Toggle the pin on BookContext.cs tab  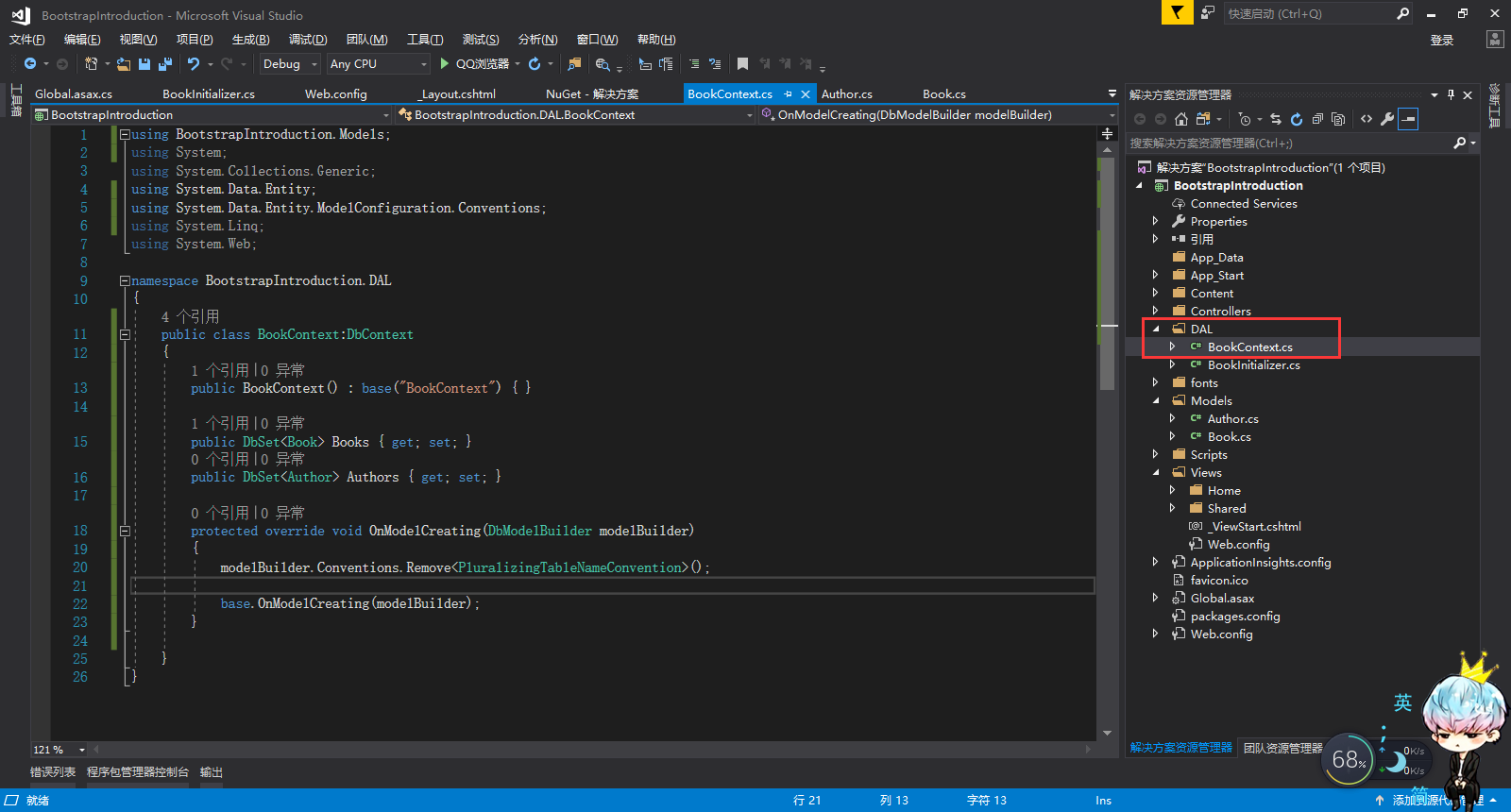pos(788,94)
